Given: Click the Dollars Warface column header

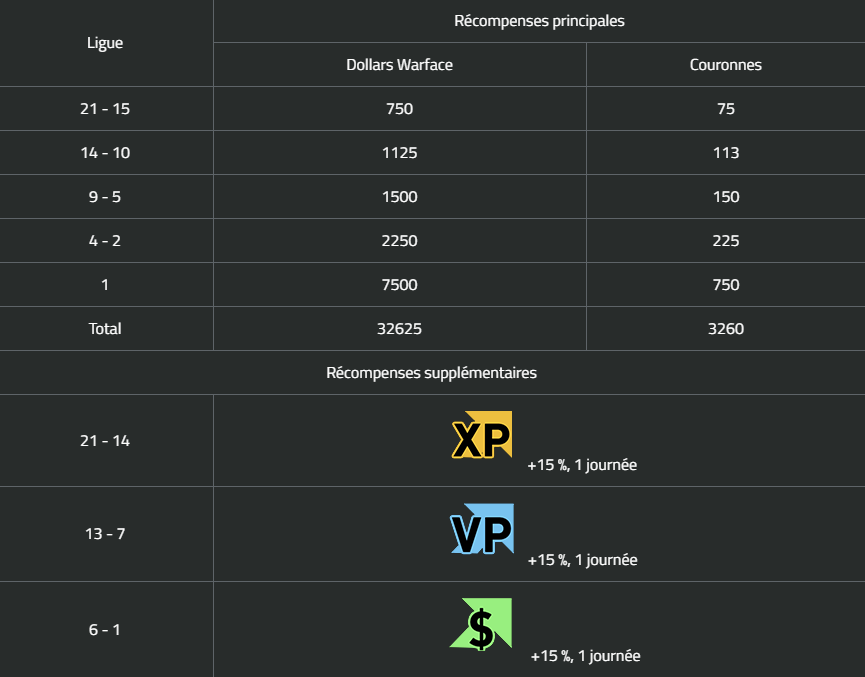Looking at the screenshot, I should (399, 65).
